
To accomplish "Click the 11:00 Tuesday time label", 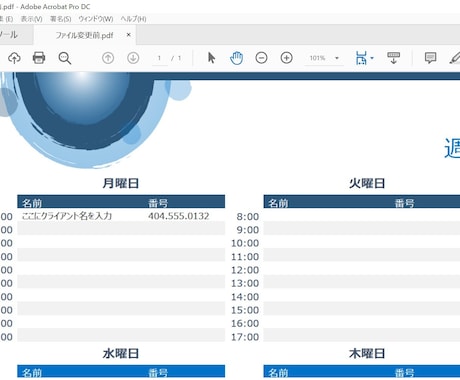I will 245,257.
